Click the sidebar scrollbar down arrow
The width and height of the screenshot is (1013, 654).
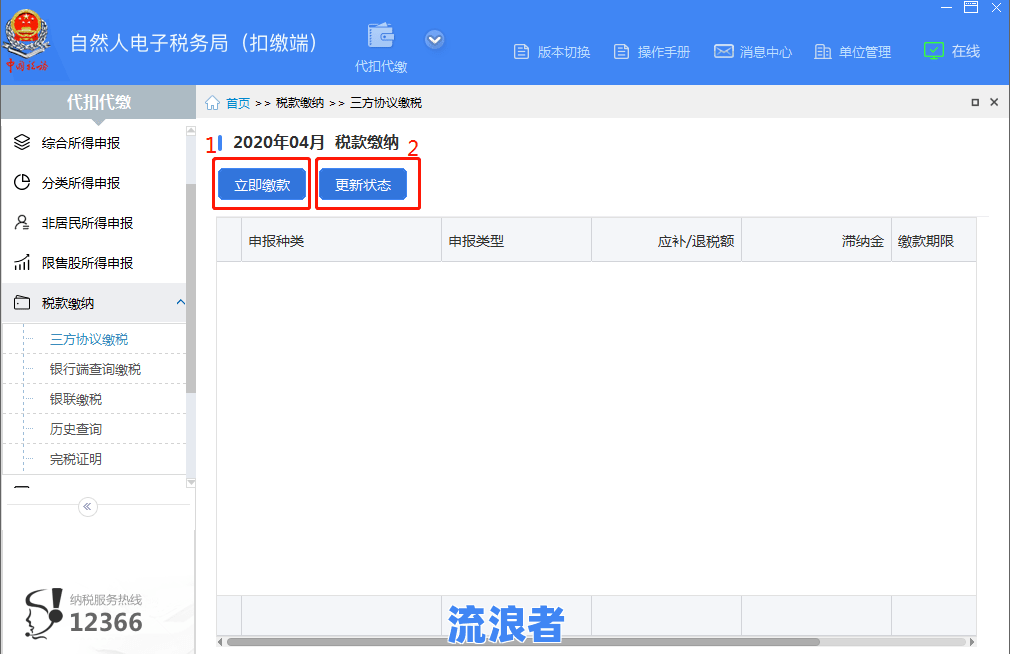pyautogui.click(x=191, y=483)
